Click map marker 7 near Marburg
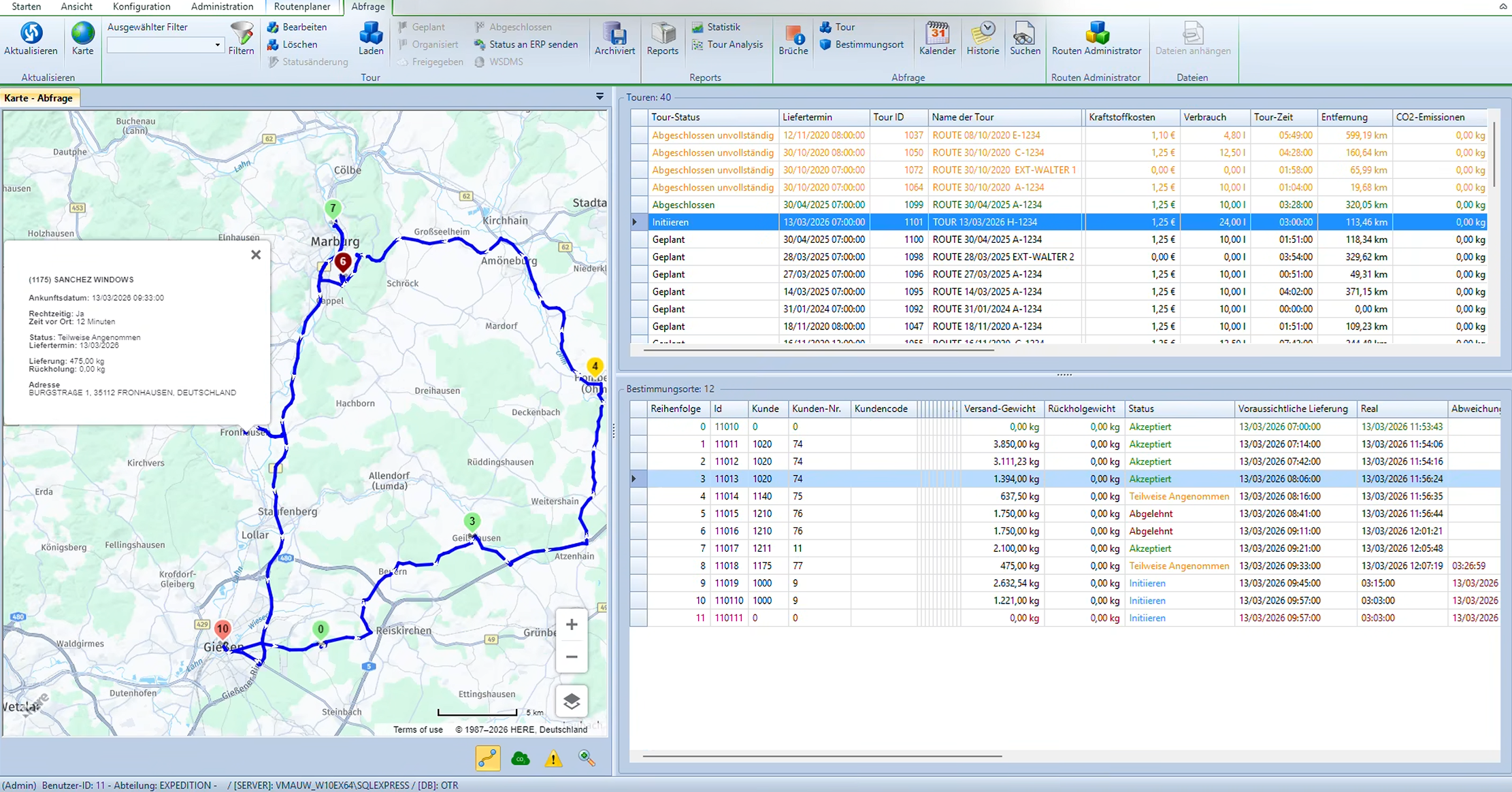Image resolution: width=1512 pixels, height=792 pixels. tap(333, 210)
